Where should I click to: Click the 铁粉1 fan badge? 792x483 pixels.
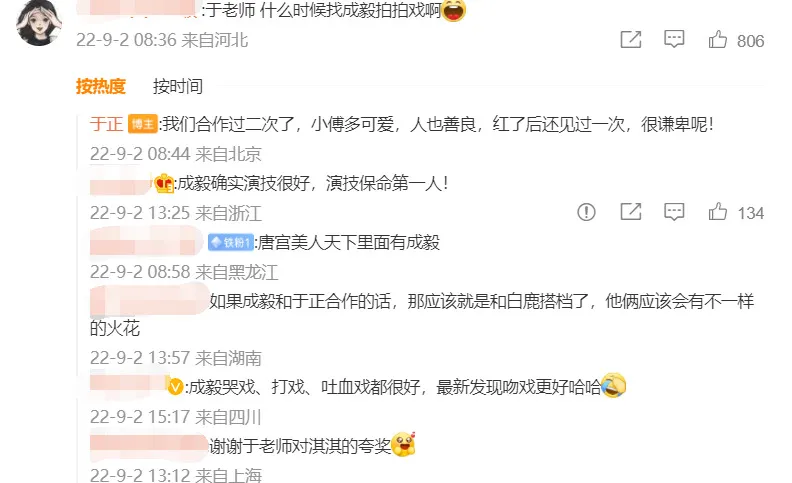point(230,243)
